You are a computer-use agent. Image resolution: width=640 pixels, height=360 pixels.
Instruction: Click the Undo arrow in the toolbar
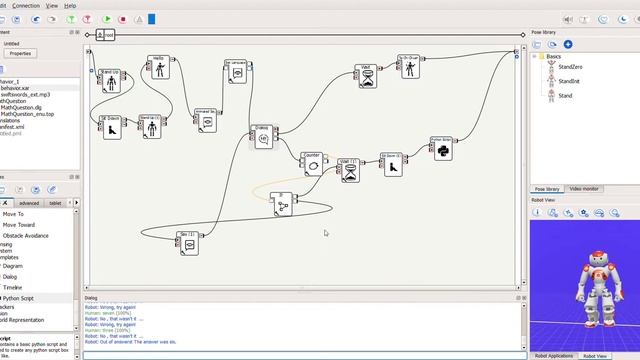36,19
